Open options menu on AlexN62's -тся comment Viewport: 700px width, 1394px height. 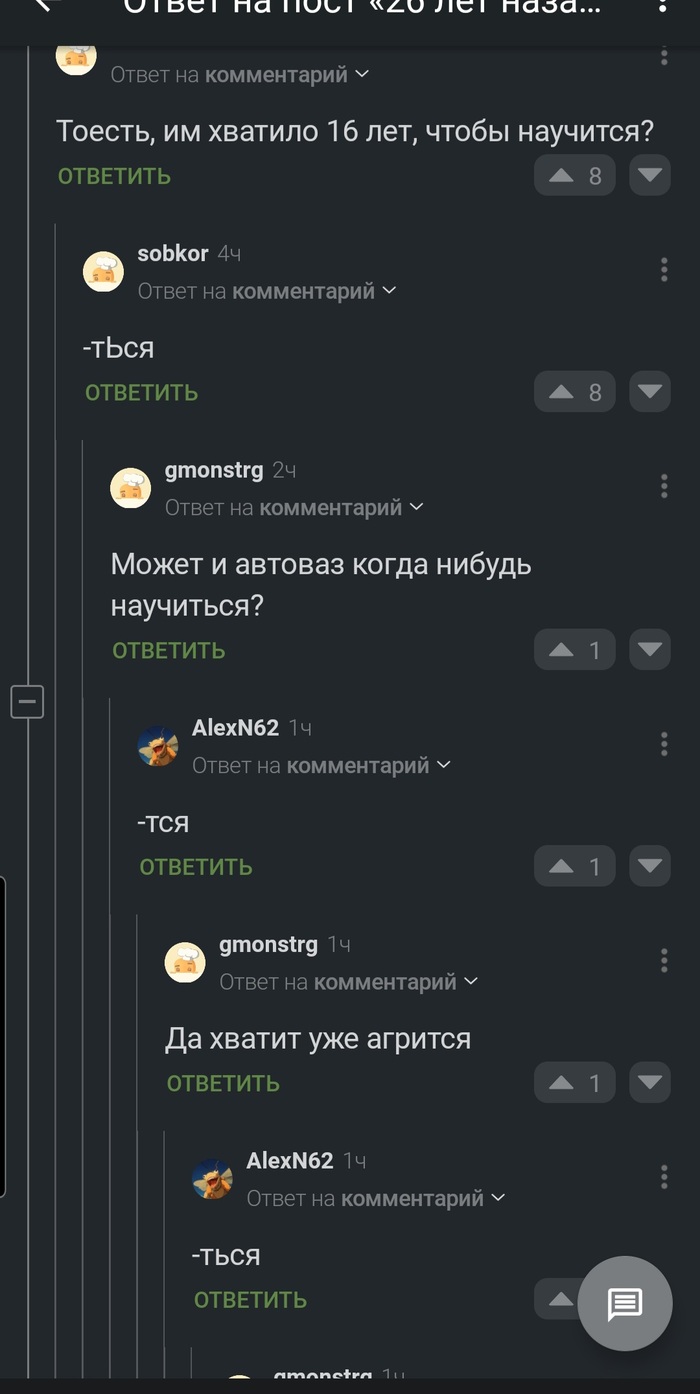pyautogui.click(x=663, y=743)
